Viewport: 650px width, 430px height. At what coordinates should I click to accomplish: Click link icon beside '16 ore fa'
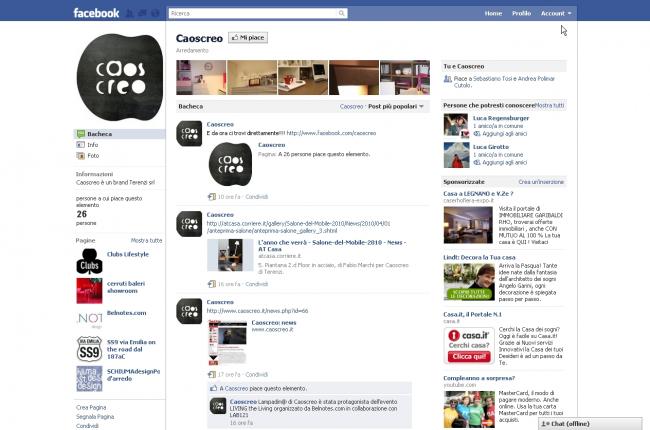pos(212,284)
